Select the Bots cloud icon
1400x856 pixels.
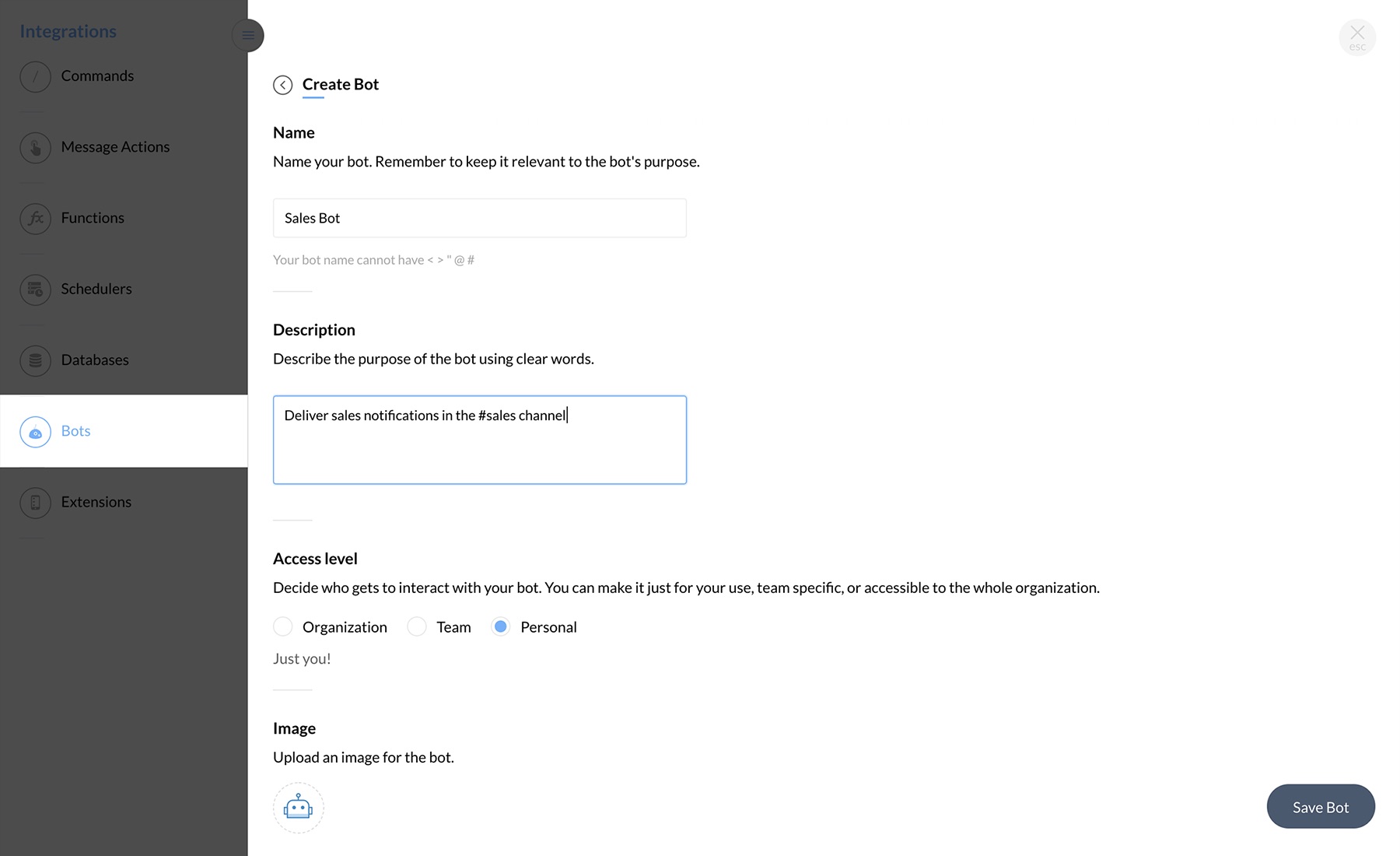tap(35, 432)
